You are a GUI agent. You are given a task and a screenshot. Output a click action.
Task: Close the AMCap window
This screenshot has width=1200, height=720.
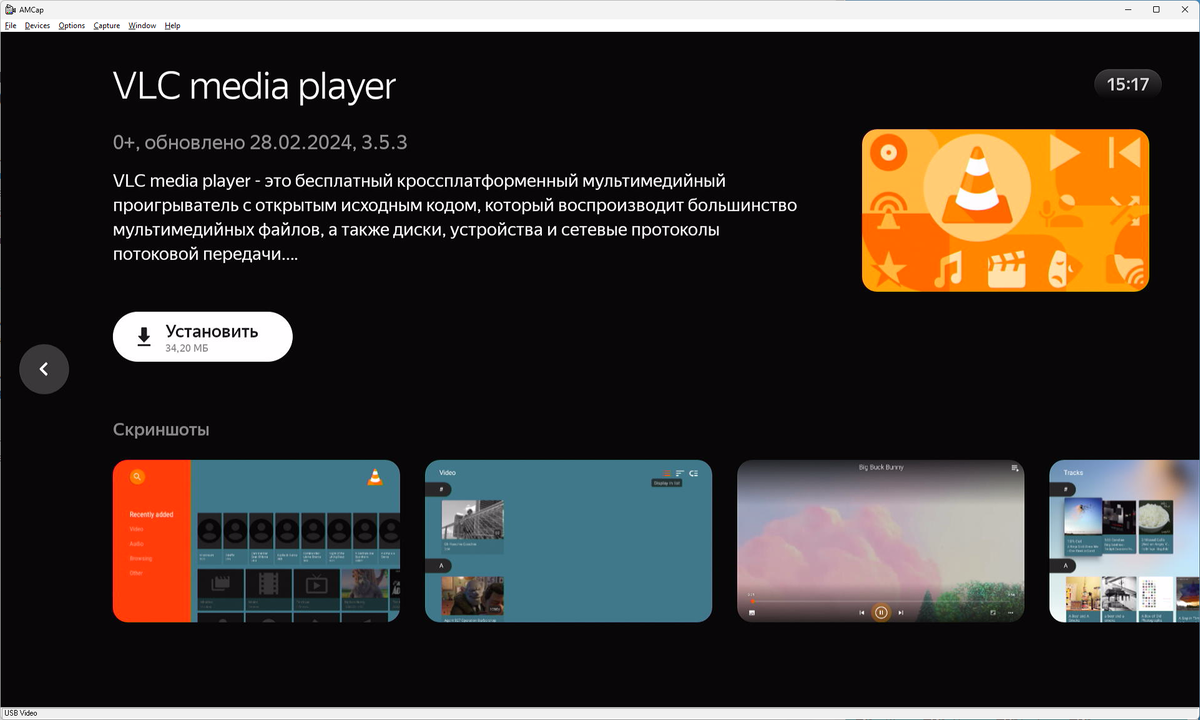tap(1184, 9)
